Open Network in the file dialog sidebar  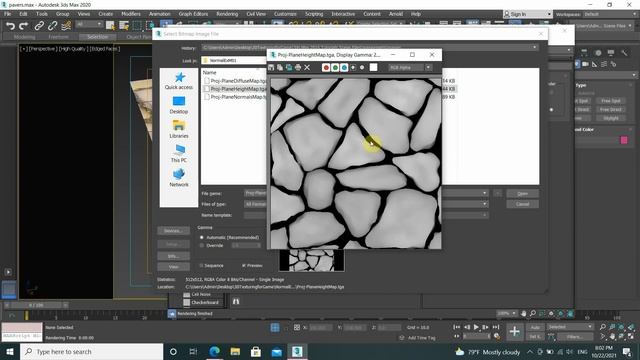[x=179, y=178]
